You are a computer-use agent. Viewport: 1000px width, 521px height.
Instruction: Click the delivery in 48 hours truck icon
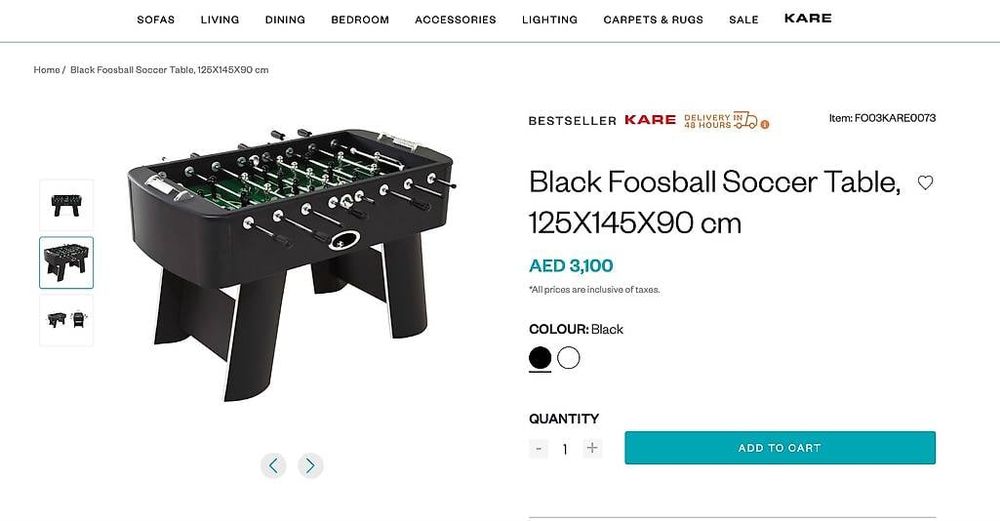click(744, 119)
